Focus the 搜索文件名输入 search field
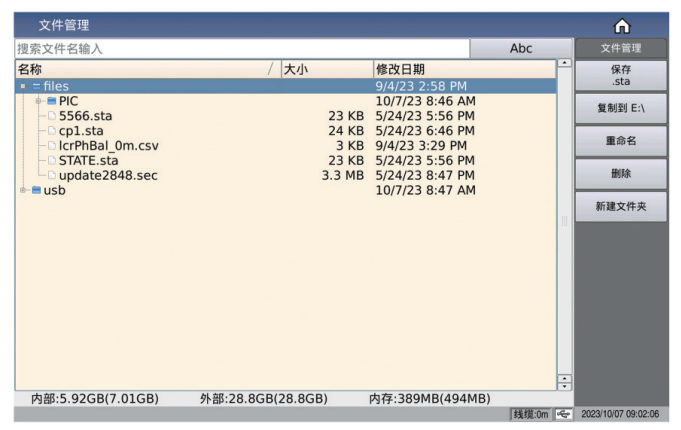 240,48
